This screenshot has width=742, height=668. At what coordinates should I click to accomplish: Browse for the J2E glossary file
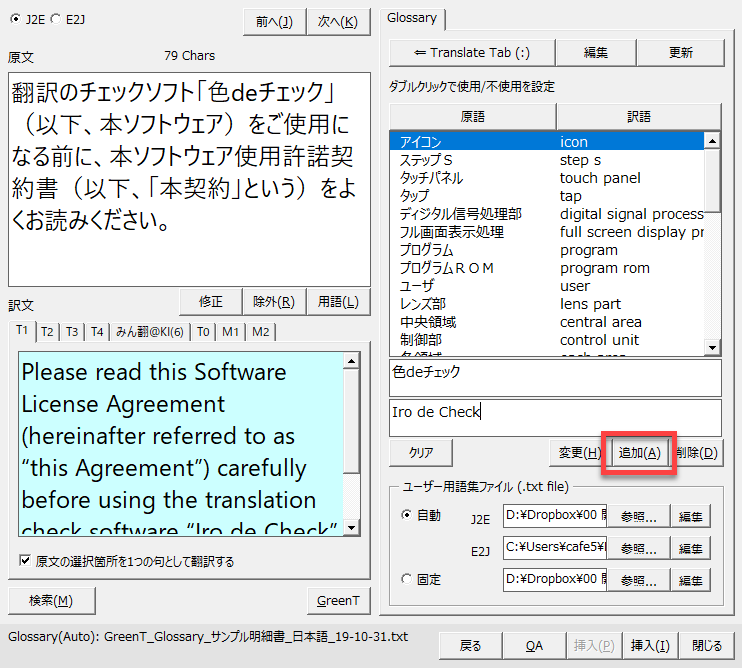pyautogui.click(x=638, y=517)
